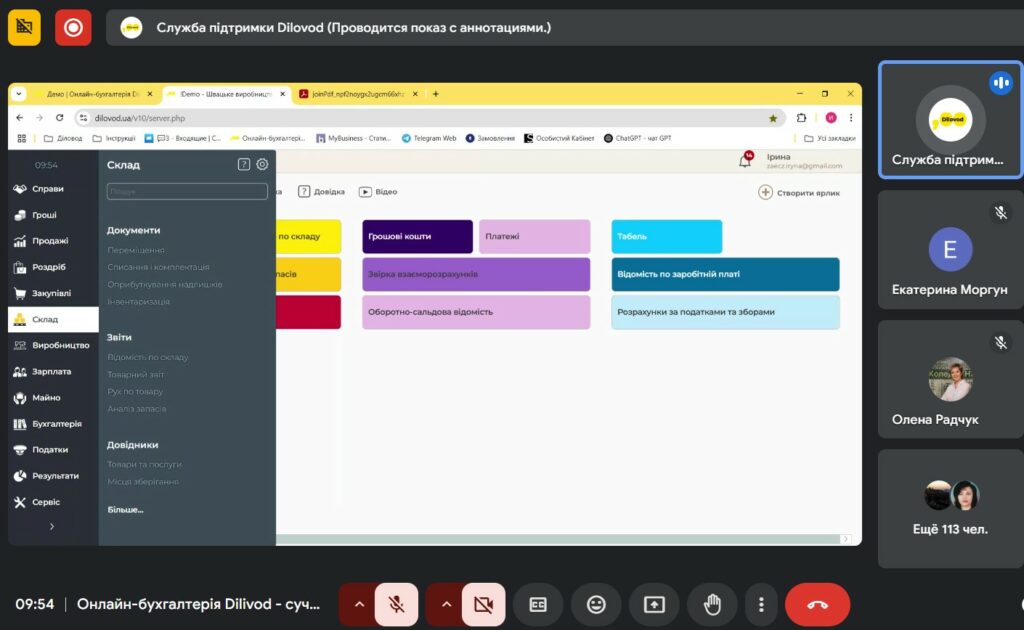Click the Бухгалтерія books icon
Image resolution: width=1024 pixels, height=630 pixels.
click(20, 424)
